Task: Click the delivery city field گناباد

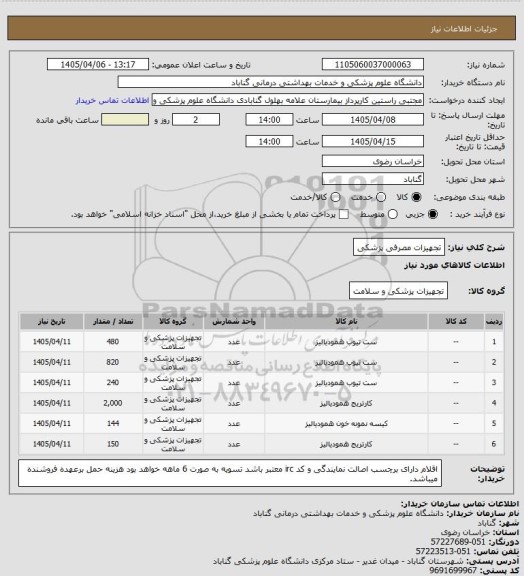Action: (373, 179)
